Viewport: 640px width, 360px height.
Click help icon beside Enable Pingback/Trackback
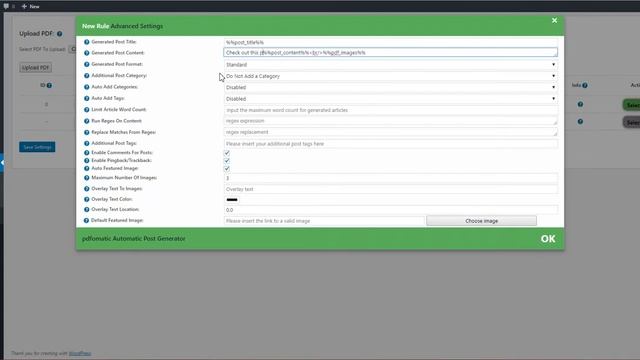[x=87, y=160]
